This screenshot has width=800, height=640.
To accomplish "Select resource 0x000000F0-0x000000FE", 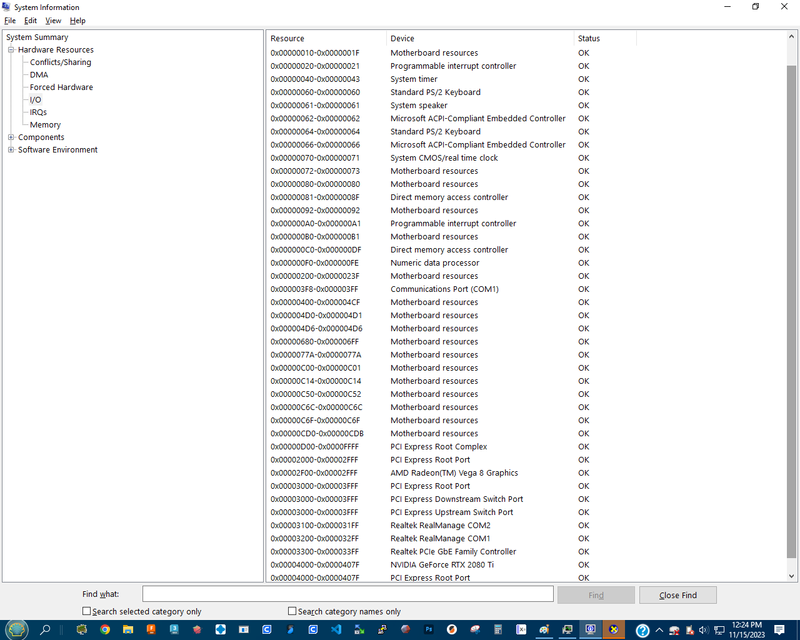I will [x=314, y=263].
